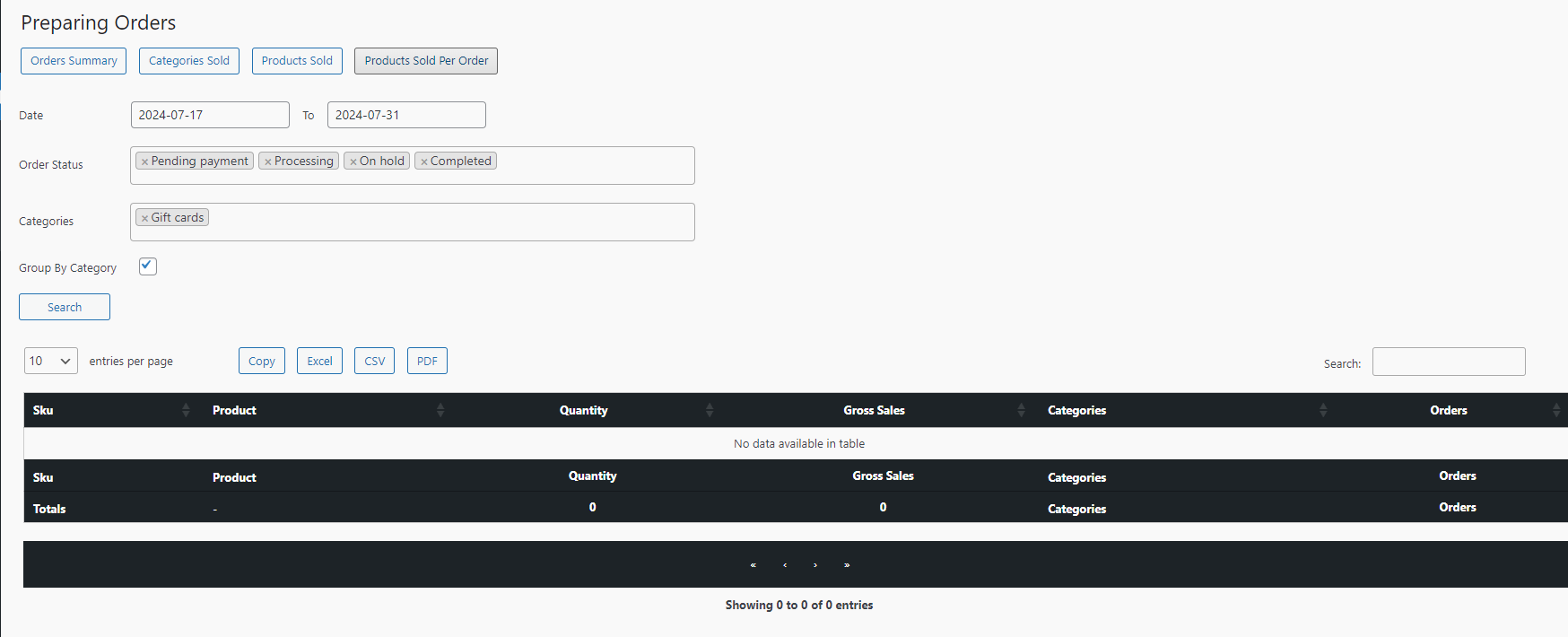1568x637 pixels.
Task: Switch to the Categories Sold tab
Action: (x=189, y=61)
